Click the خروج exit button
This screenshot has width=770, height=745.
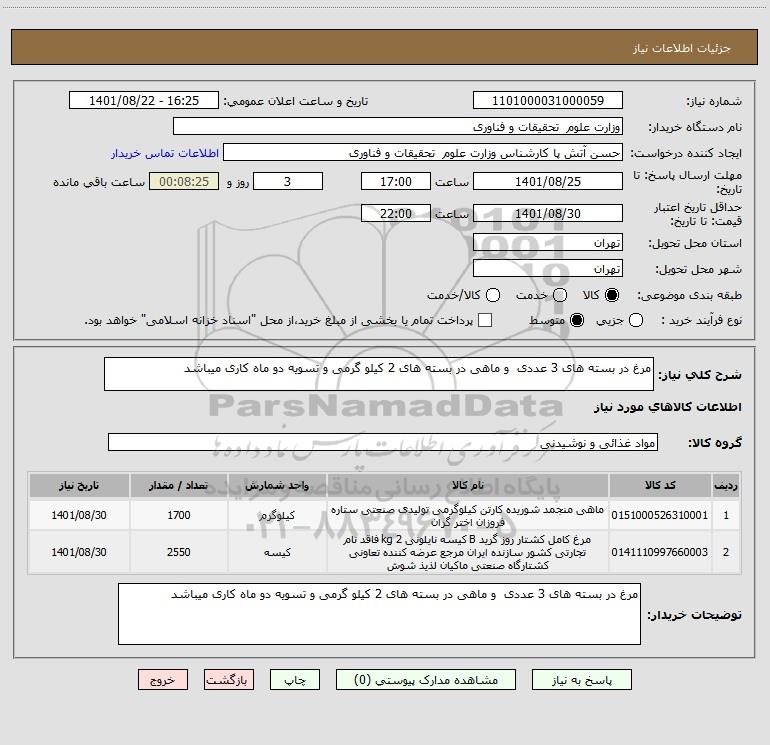(x=163, y=680)
